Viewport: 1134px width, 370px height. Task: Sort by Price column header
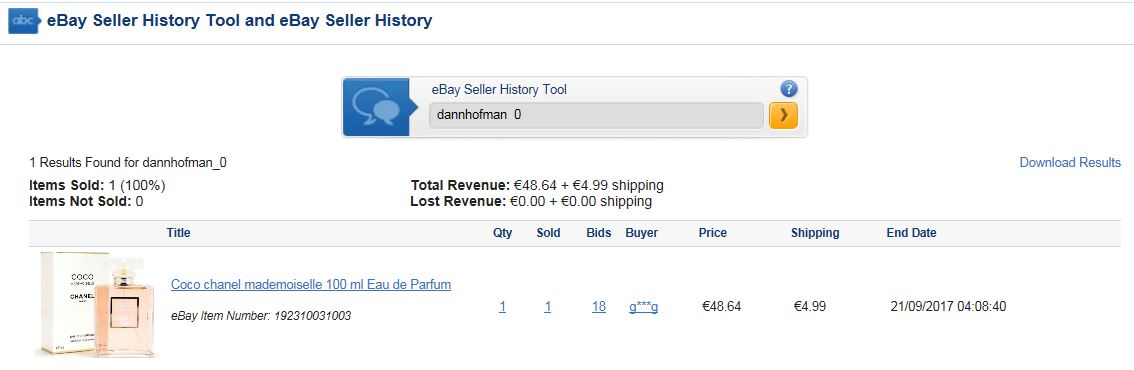712,233
